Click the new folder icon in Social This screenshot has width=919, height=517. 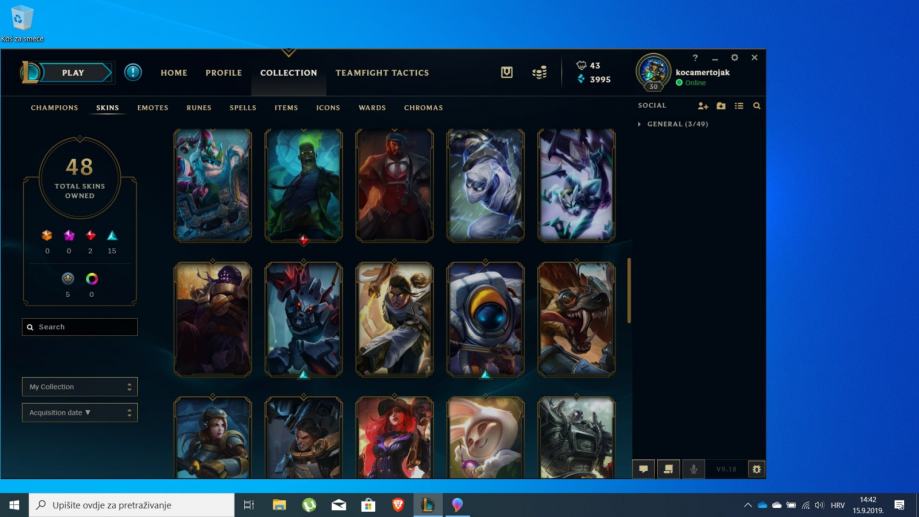[721, 106]
